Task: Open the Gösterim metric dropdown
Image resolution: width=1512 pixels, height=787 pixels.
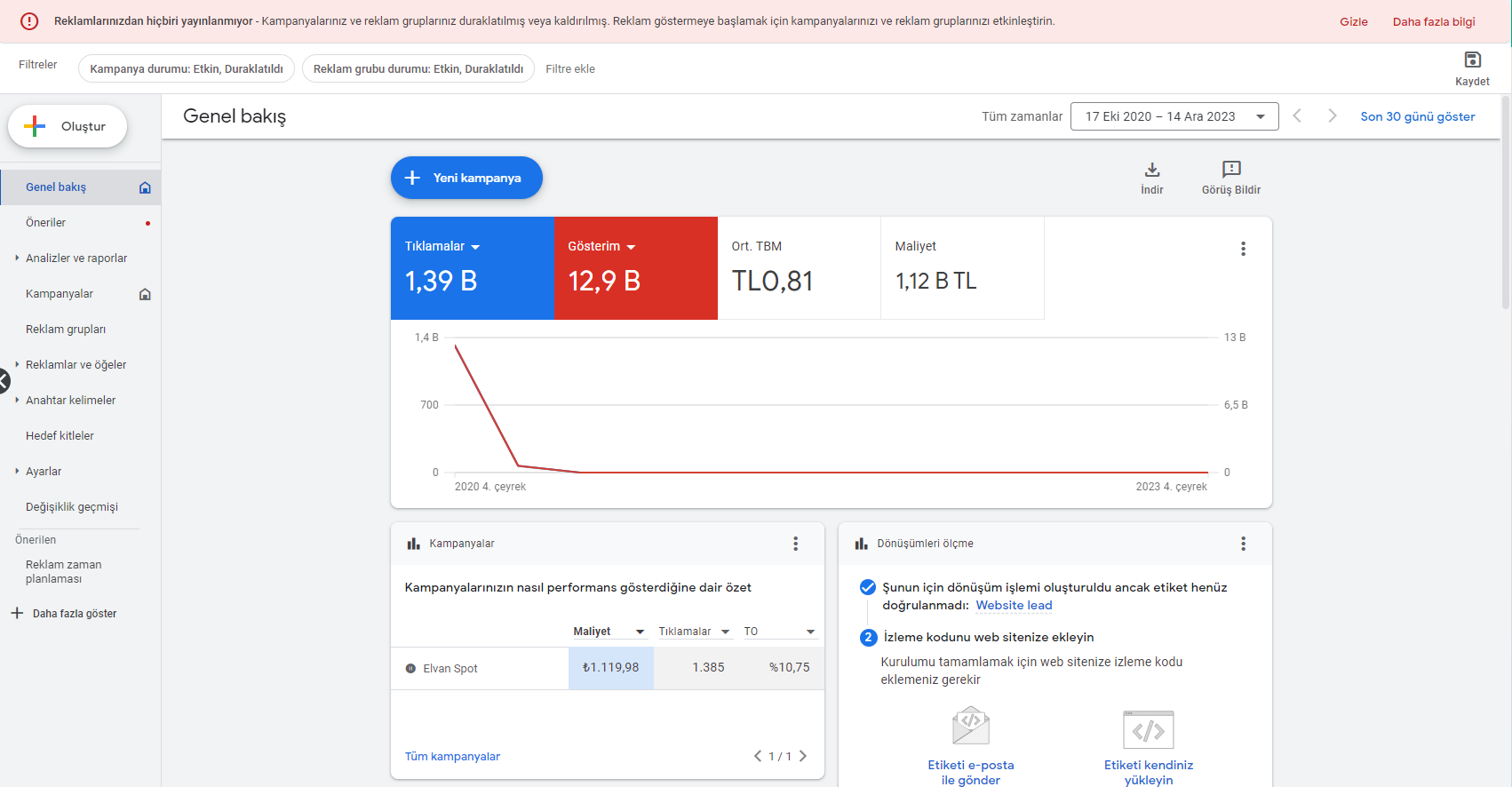Action: coord(631,247)
